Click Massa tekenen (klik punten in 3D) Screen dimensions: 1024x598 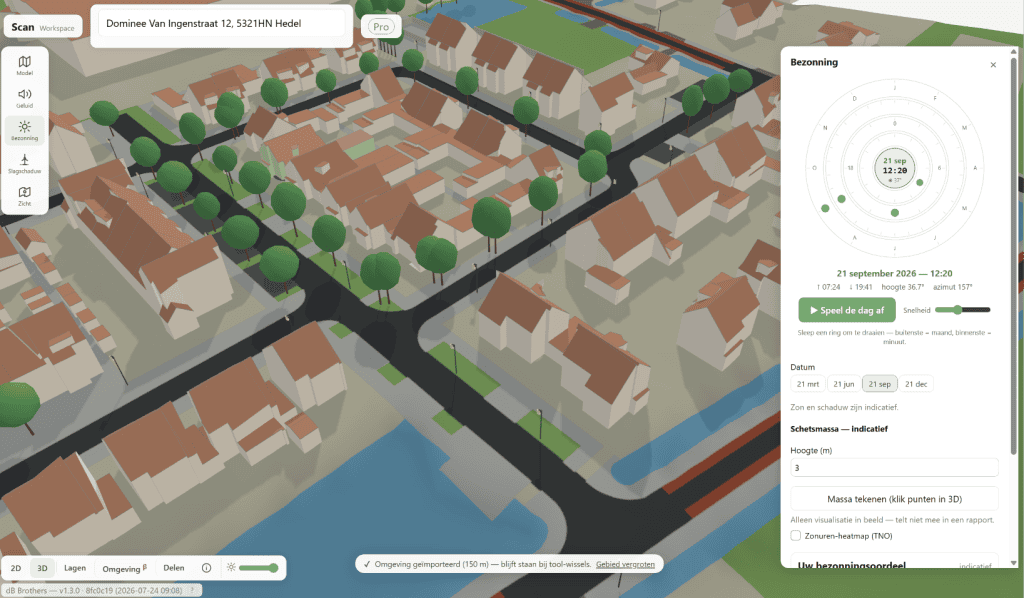pyautogui.click(x=894, y=499)
